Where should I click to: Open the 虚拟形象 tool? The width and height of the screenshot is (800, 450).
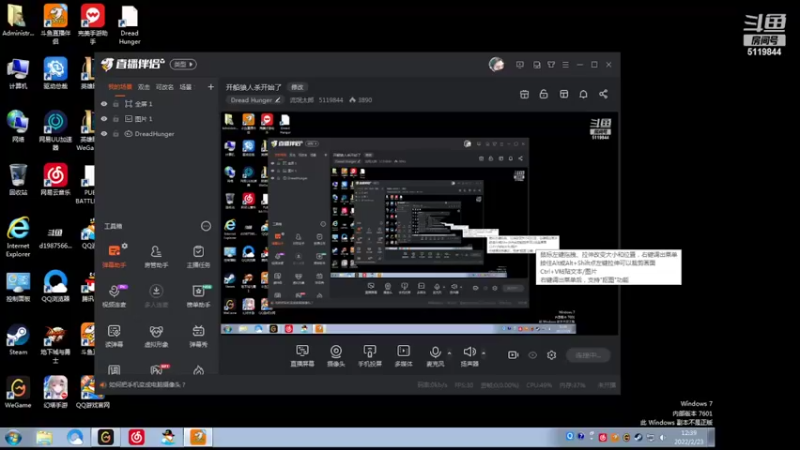point(156,336)
